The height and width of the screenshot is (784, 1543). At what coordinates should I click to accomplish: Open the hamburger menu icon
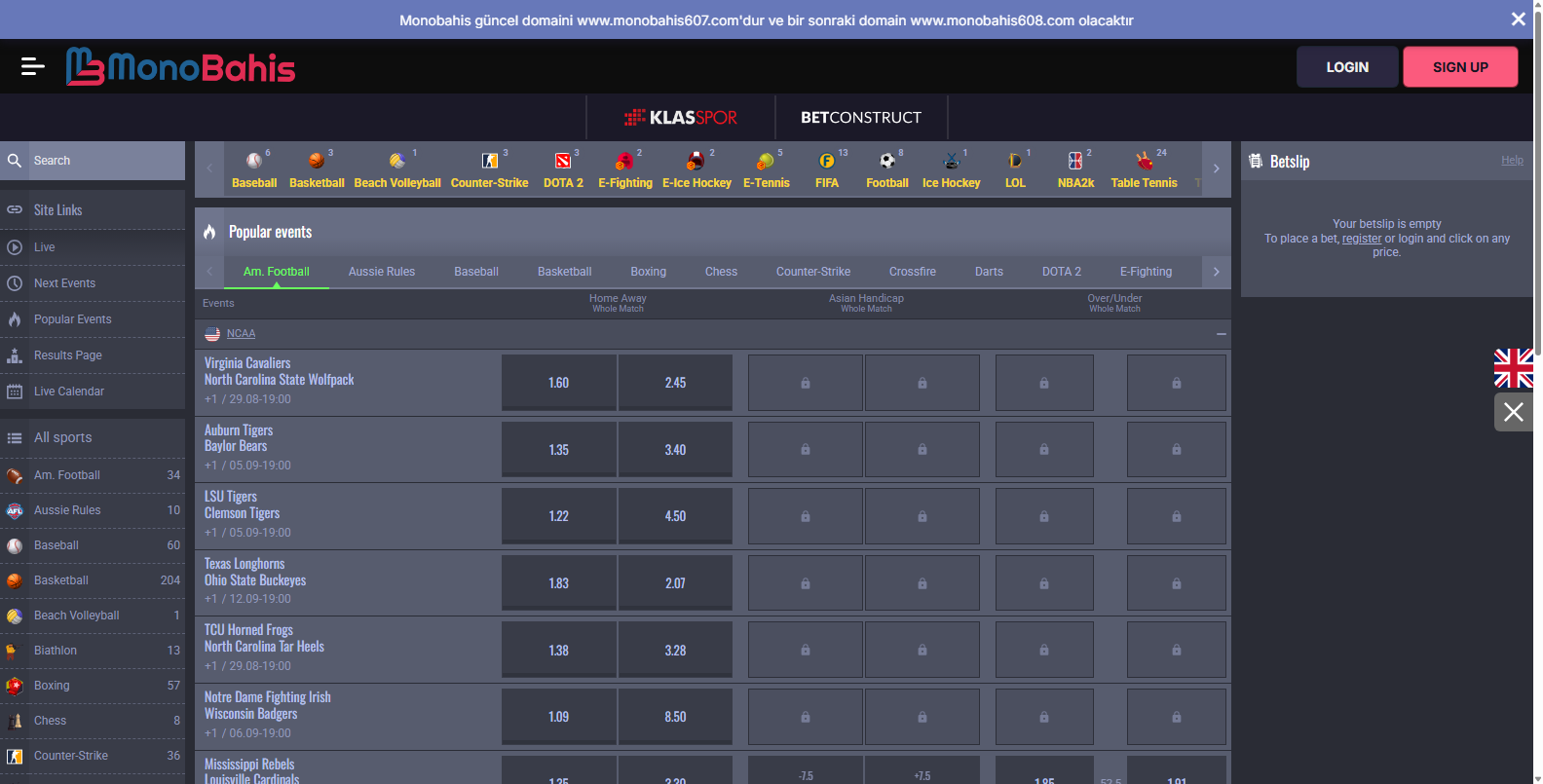tap(32, 66)
